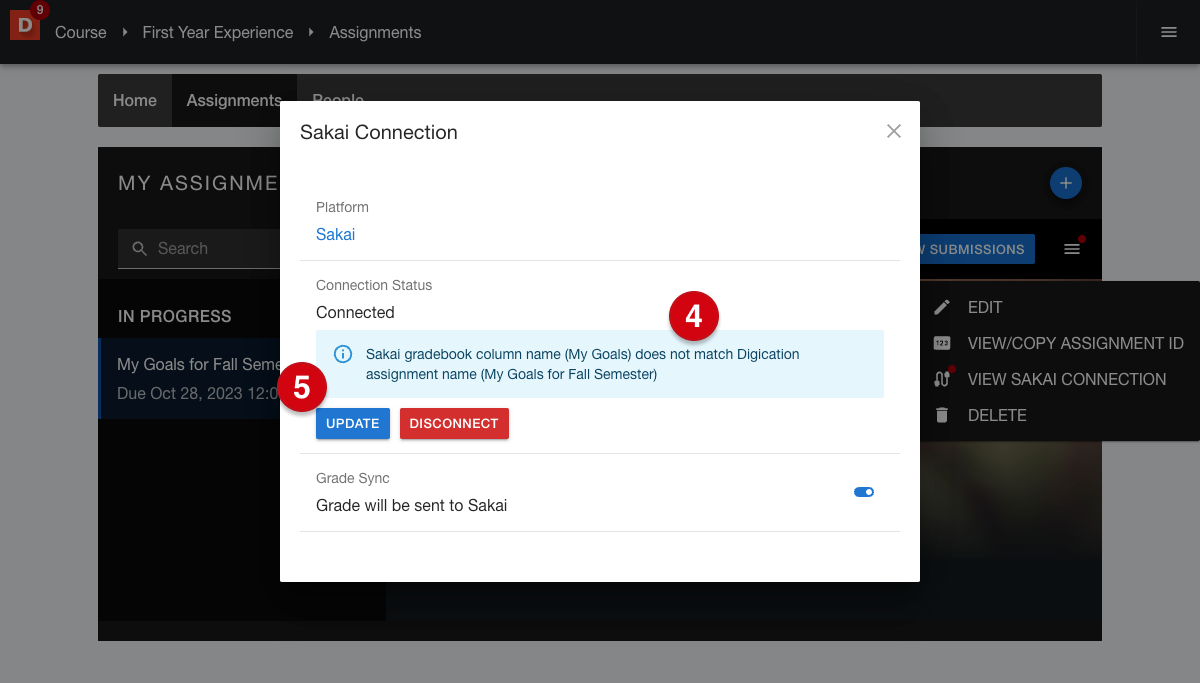Click the pencil Edit icon
The image size is (1200, 683).
coord(942,307)
